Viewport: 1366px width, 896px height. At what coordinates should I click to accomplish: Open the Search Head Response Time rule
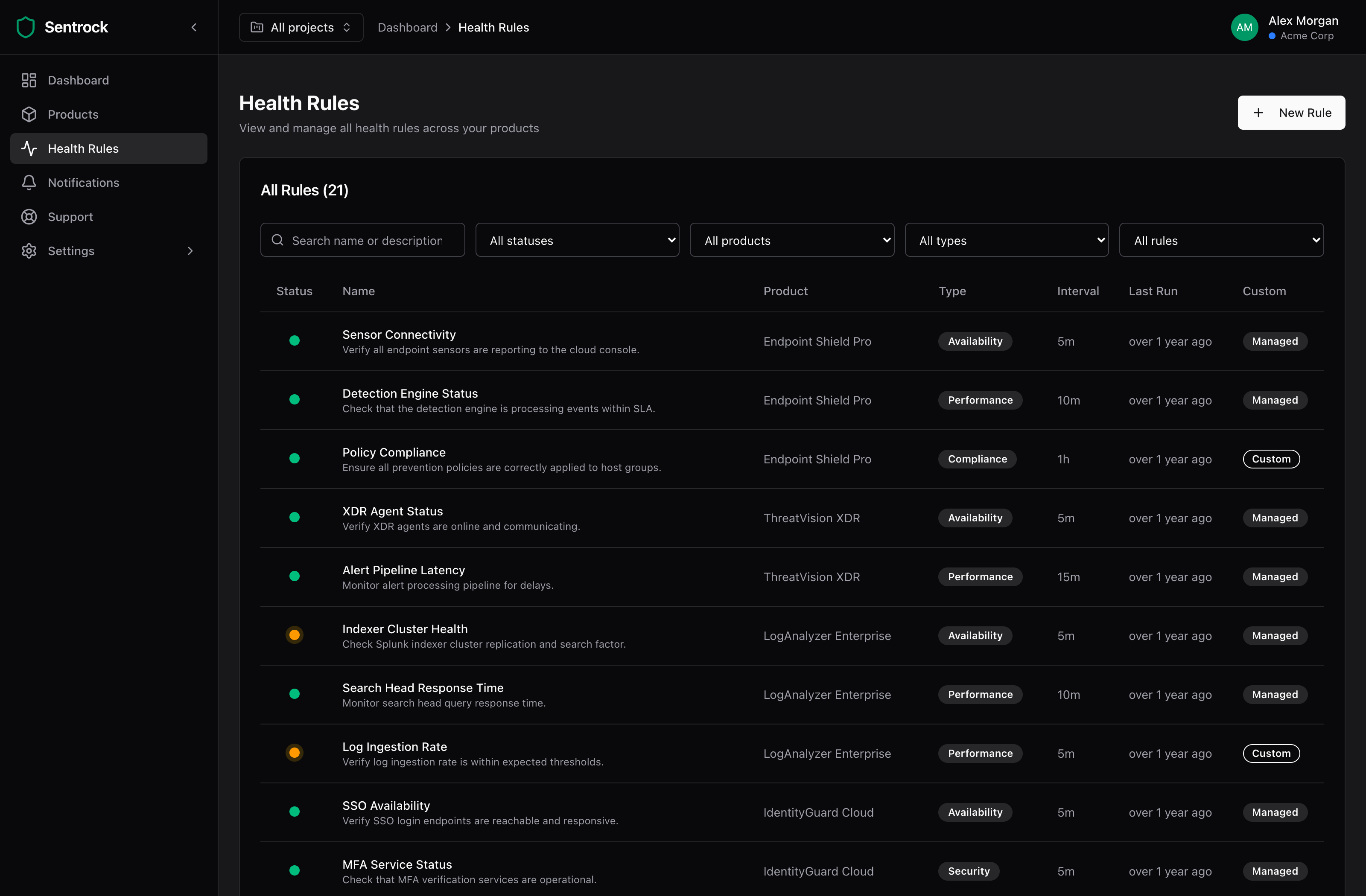(x=791, y=695)
